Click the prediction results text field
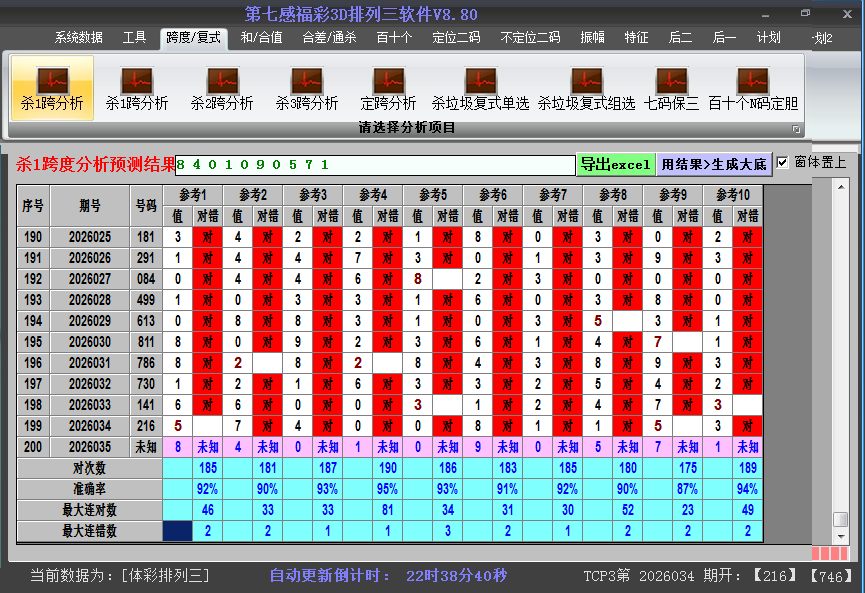 [x=375, y=165]
